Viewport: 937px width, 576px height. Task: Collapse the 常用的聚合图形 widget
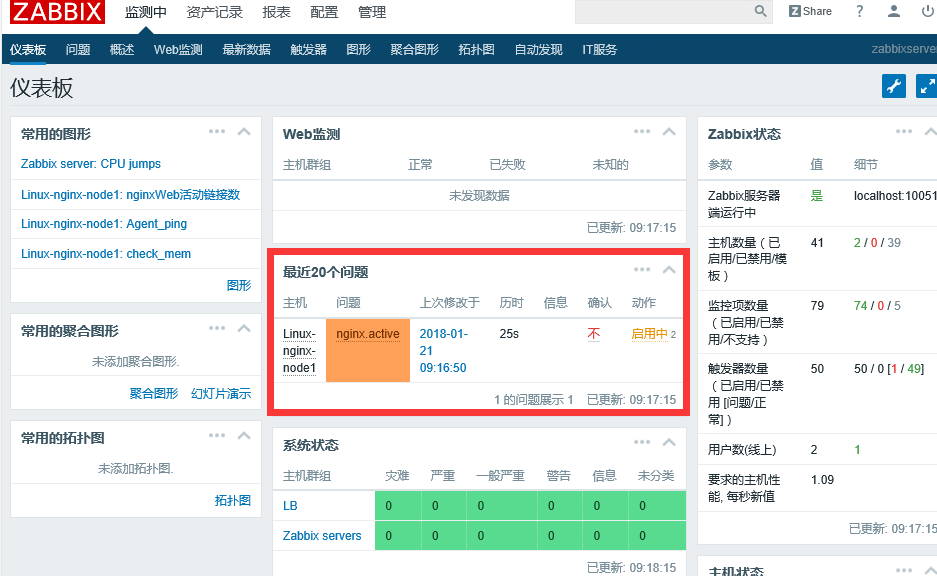(244, 328)
